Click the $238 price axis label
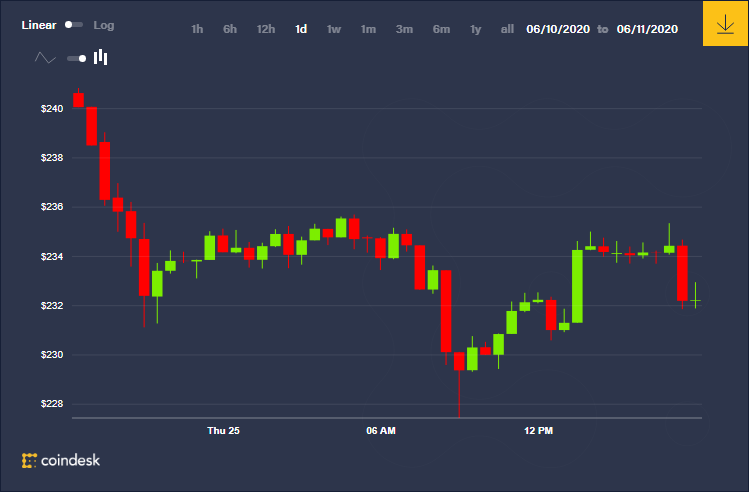 (52, 158)
